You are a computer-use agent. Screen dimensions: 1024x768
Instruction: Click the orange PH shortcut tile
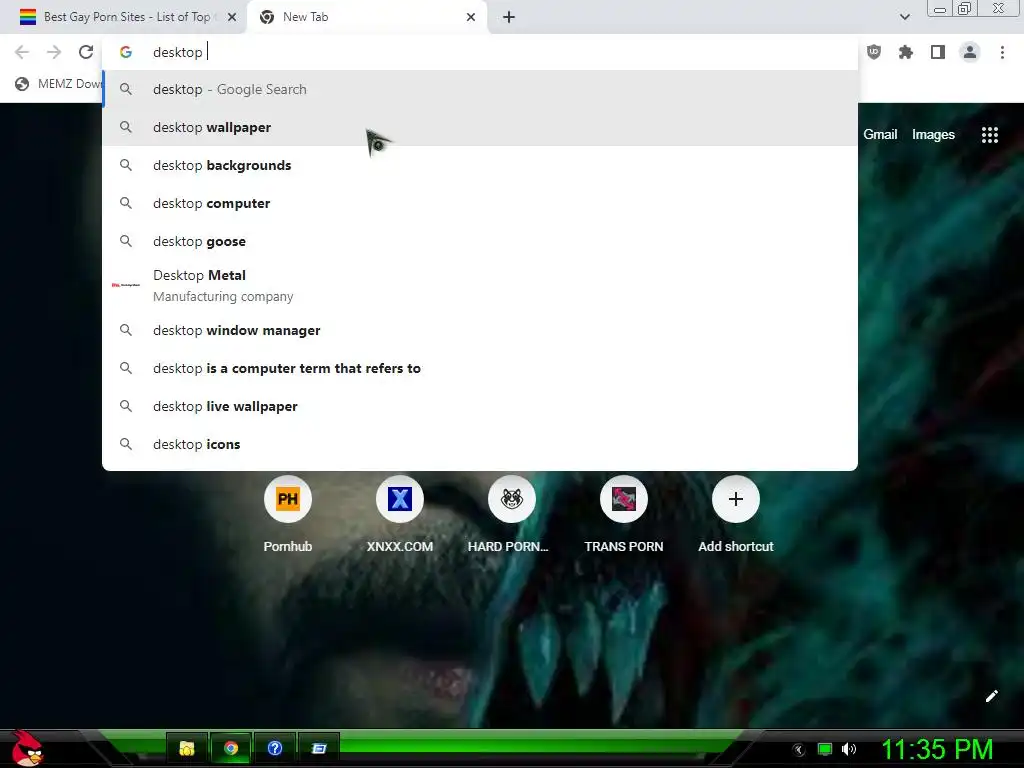tap(288, 500)
